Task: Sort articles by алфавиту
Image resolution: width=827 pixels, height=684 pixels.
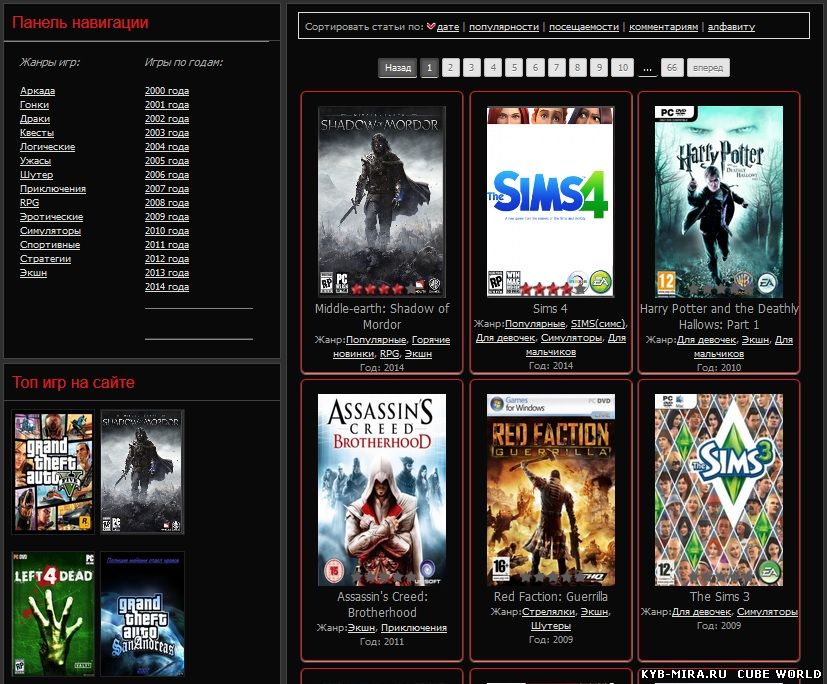Action: point(731,26)
